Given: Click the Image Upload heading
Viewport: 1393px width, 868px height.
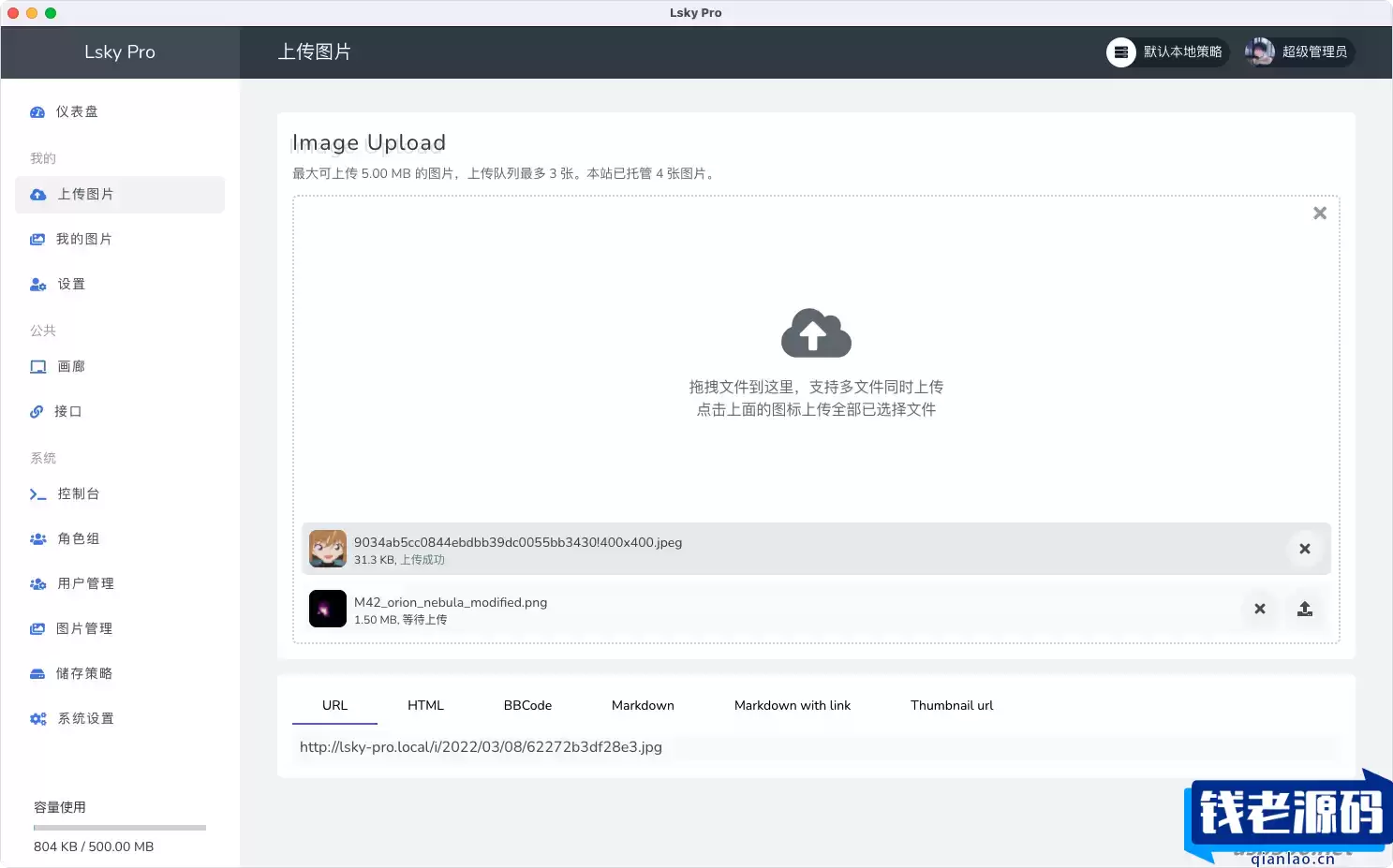Looking at the screenshot, I should coord(369,142).
